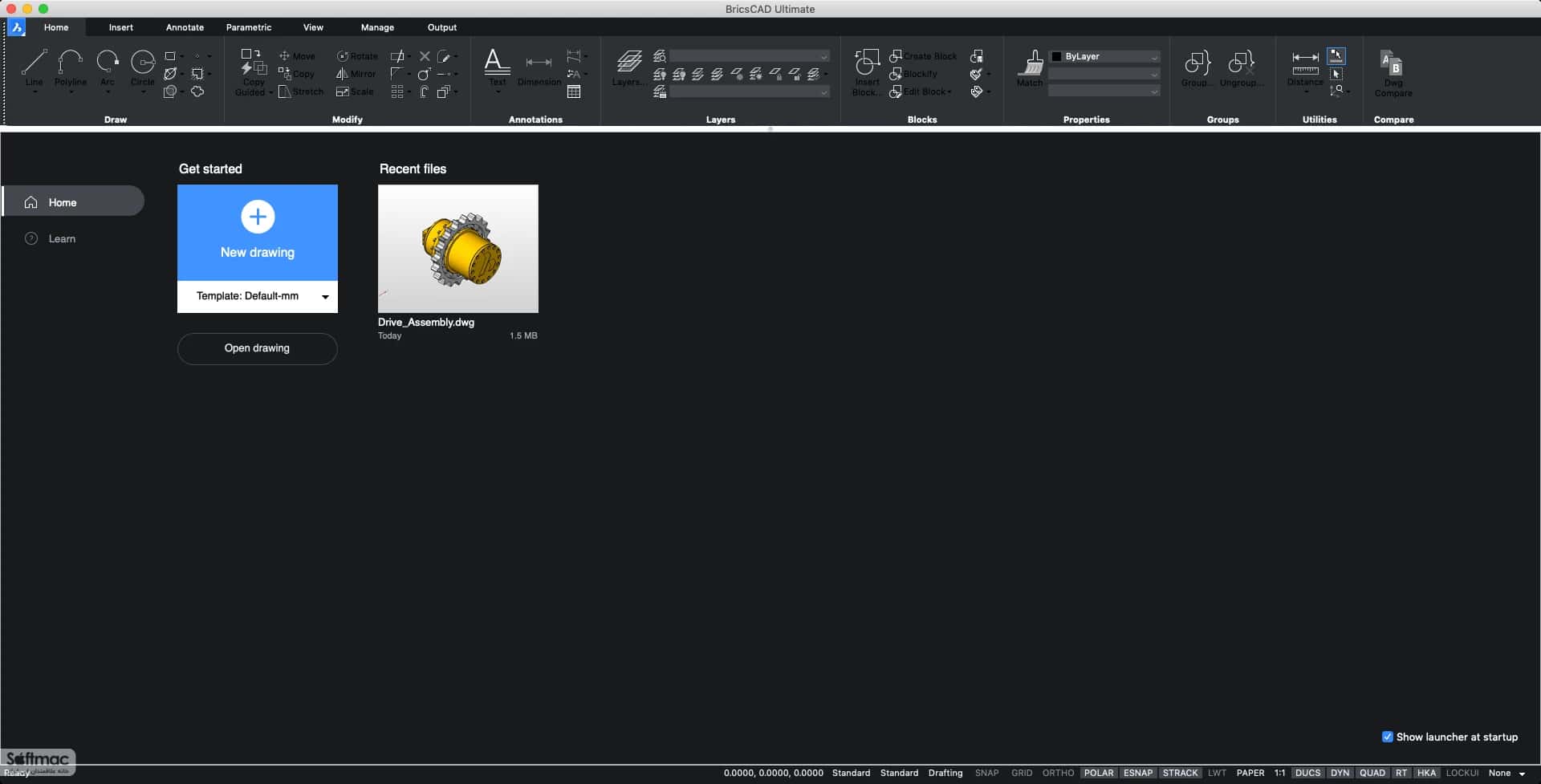1541x784 pixels.
Task: Open the layer selection combo box
Action: click(750, 56)
